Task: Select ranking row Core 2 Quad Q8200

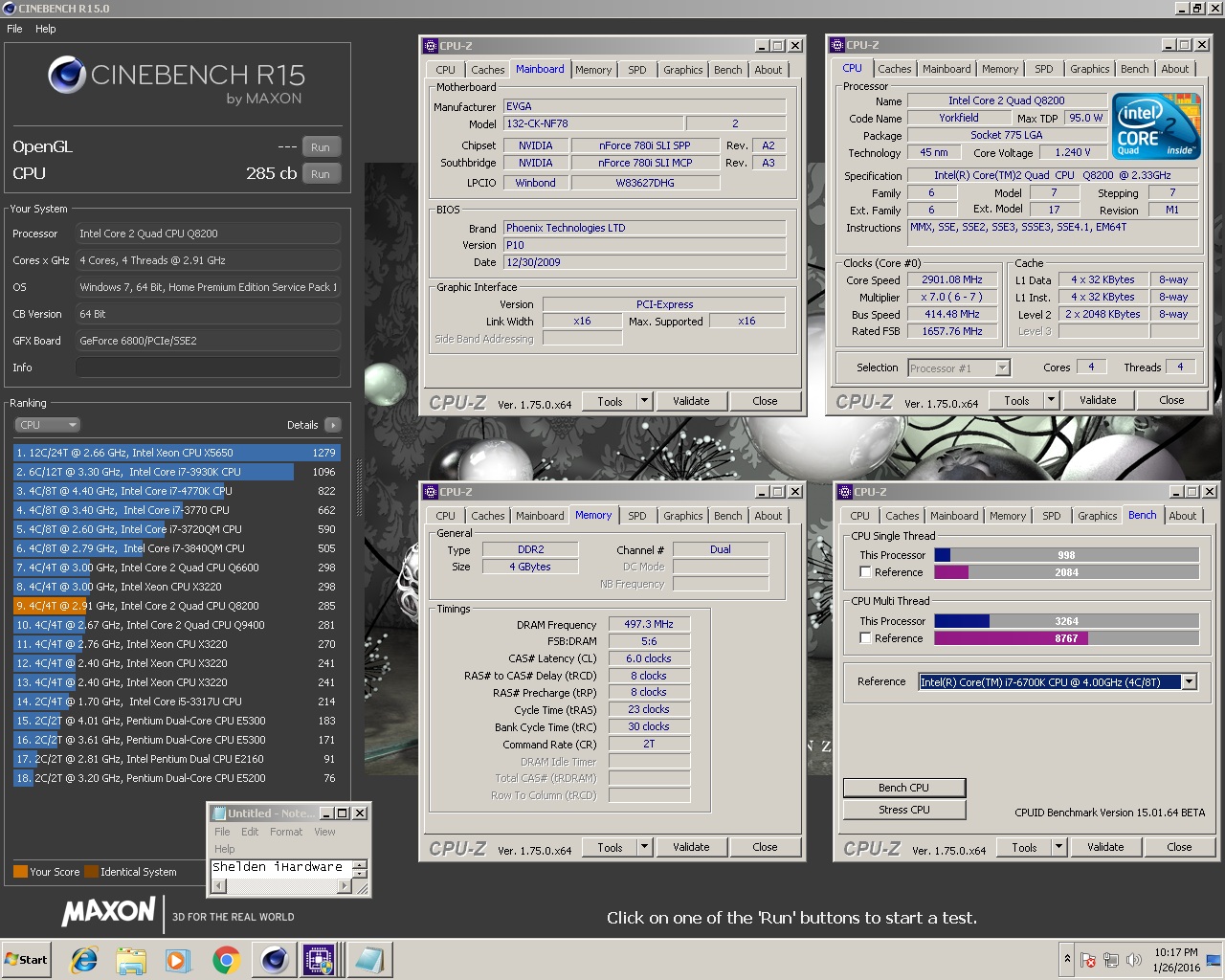Action: click(177, 606)
